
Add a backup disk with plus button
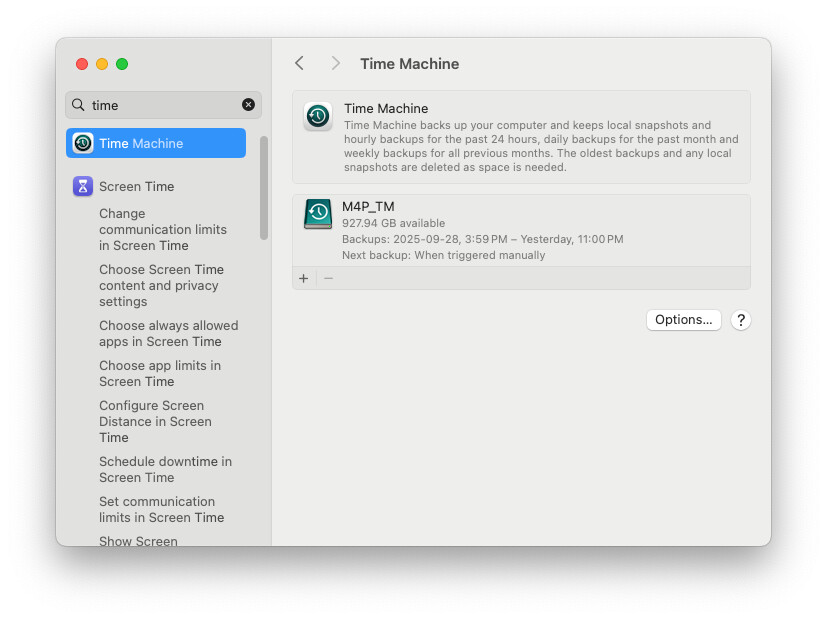304,278
